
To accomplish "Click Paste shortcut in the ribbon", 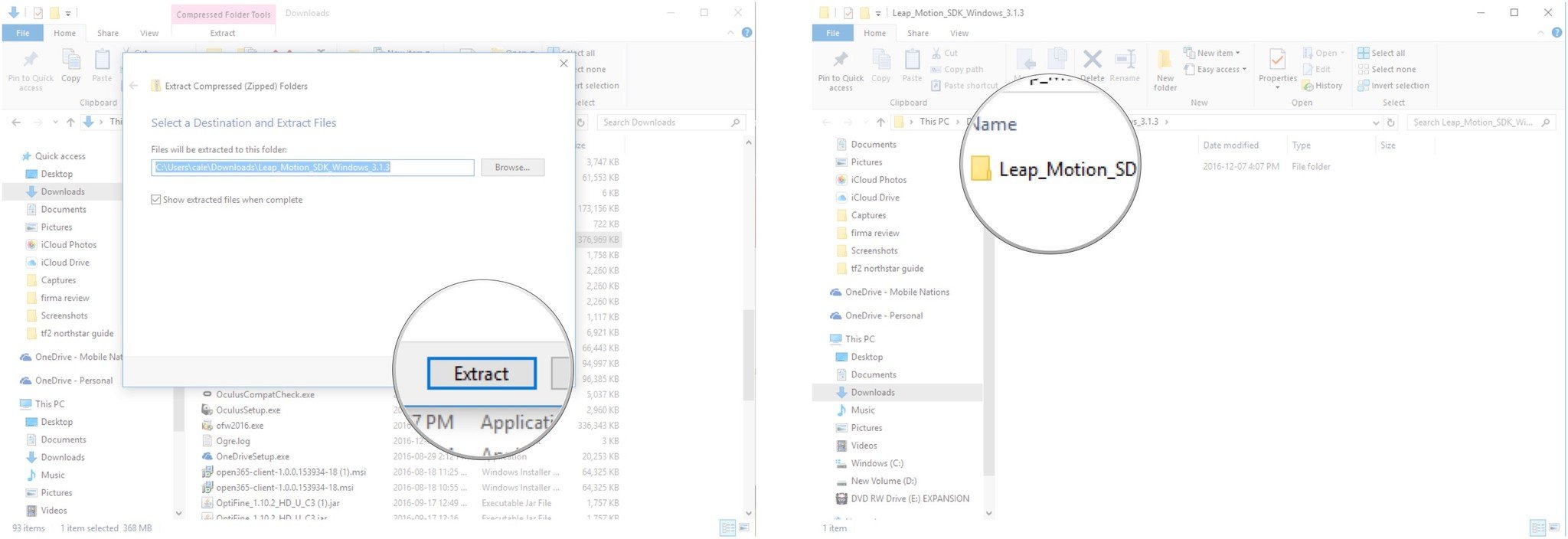I will tap(965, 85).
